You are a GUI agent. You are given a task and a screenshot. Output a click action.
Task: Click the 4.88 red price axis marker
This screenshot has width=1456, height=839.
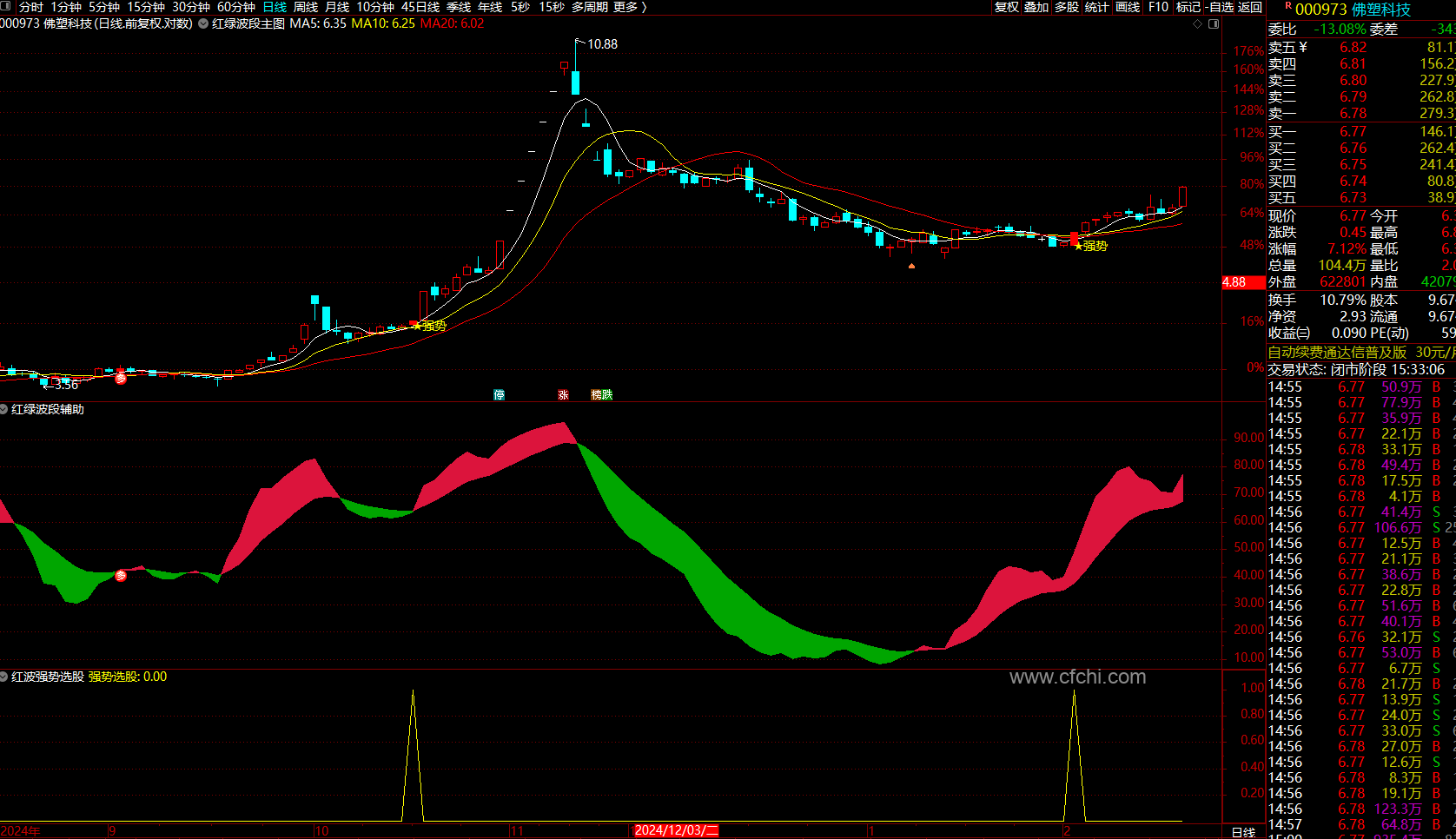1243,282
